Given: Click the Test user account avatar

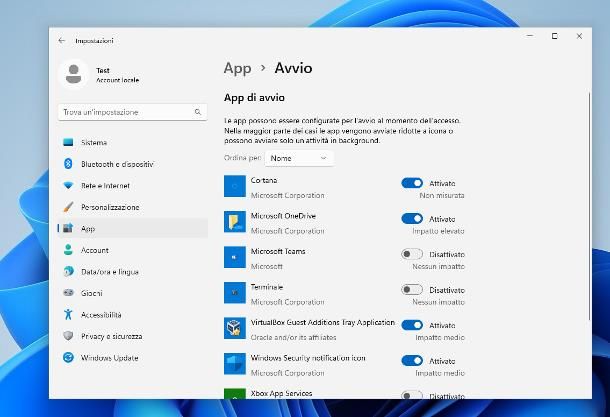Looking at the screenshot, I should coord(74,74).
